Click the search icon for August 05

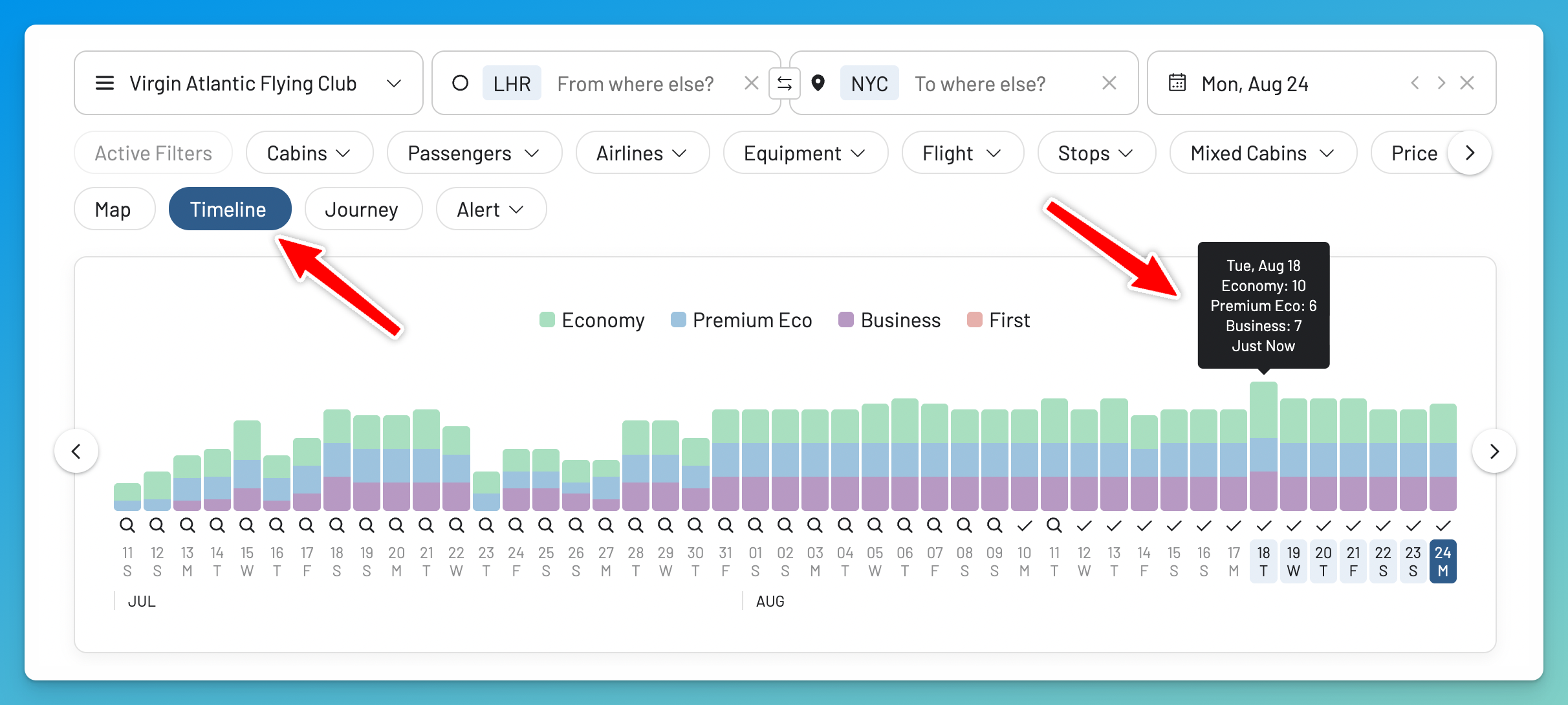pyautogui.click(x=875, y=525)
